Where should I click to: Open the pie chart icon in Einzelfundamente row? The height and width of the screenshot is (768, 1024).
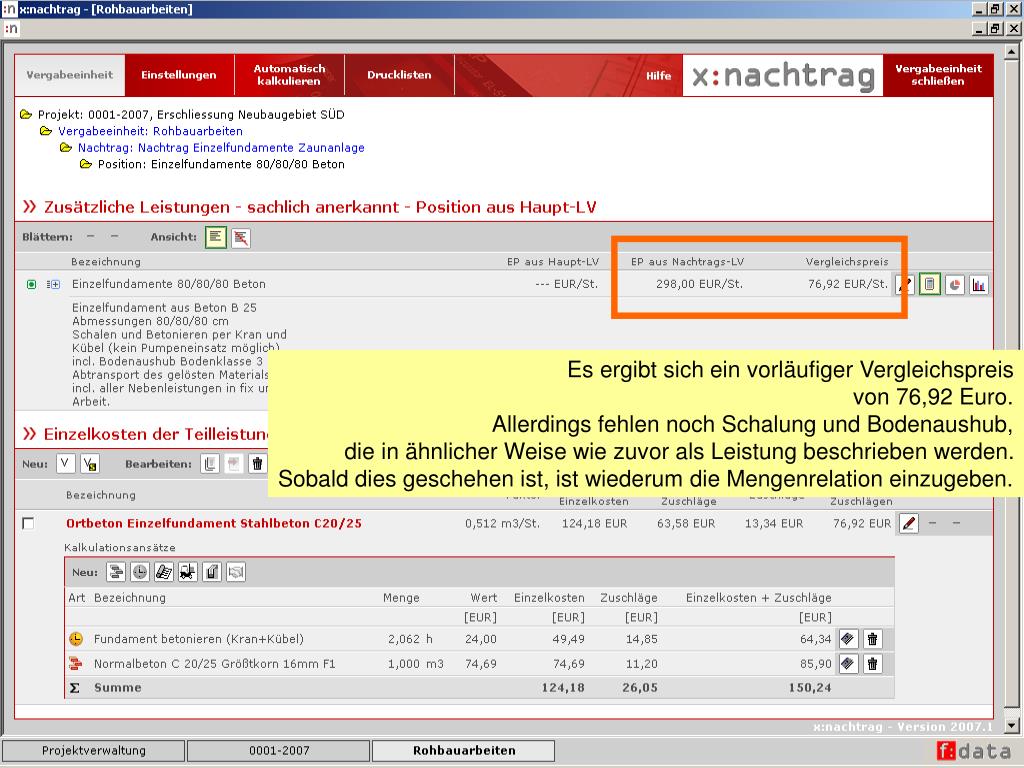pyautogui.click(x=955, y=285)
